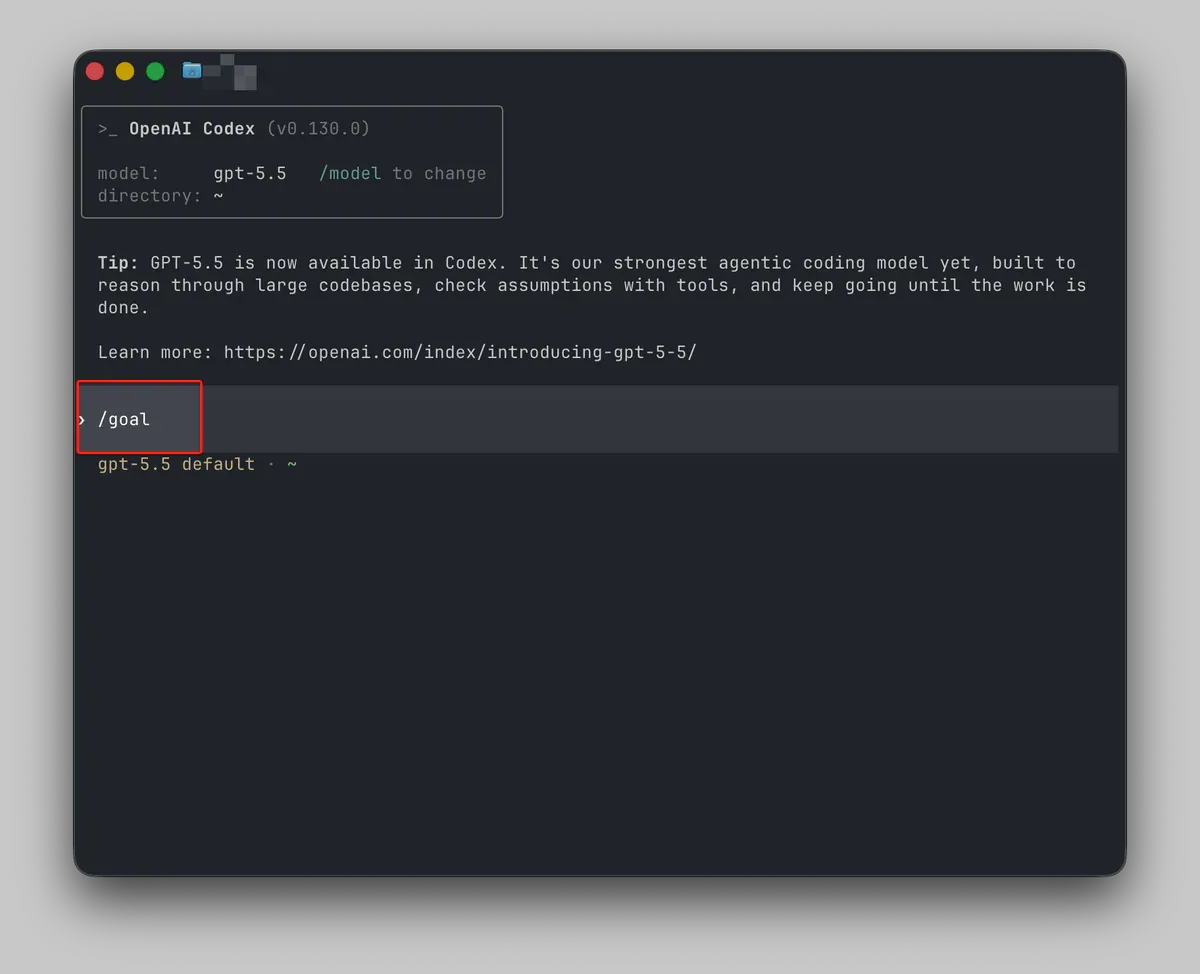This screenshot has height=974, width=1200.
Task: Click the 'Learn more:' text
Action: click(x=155, y=352)
